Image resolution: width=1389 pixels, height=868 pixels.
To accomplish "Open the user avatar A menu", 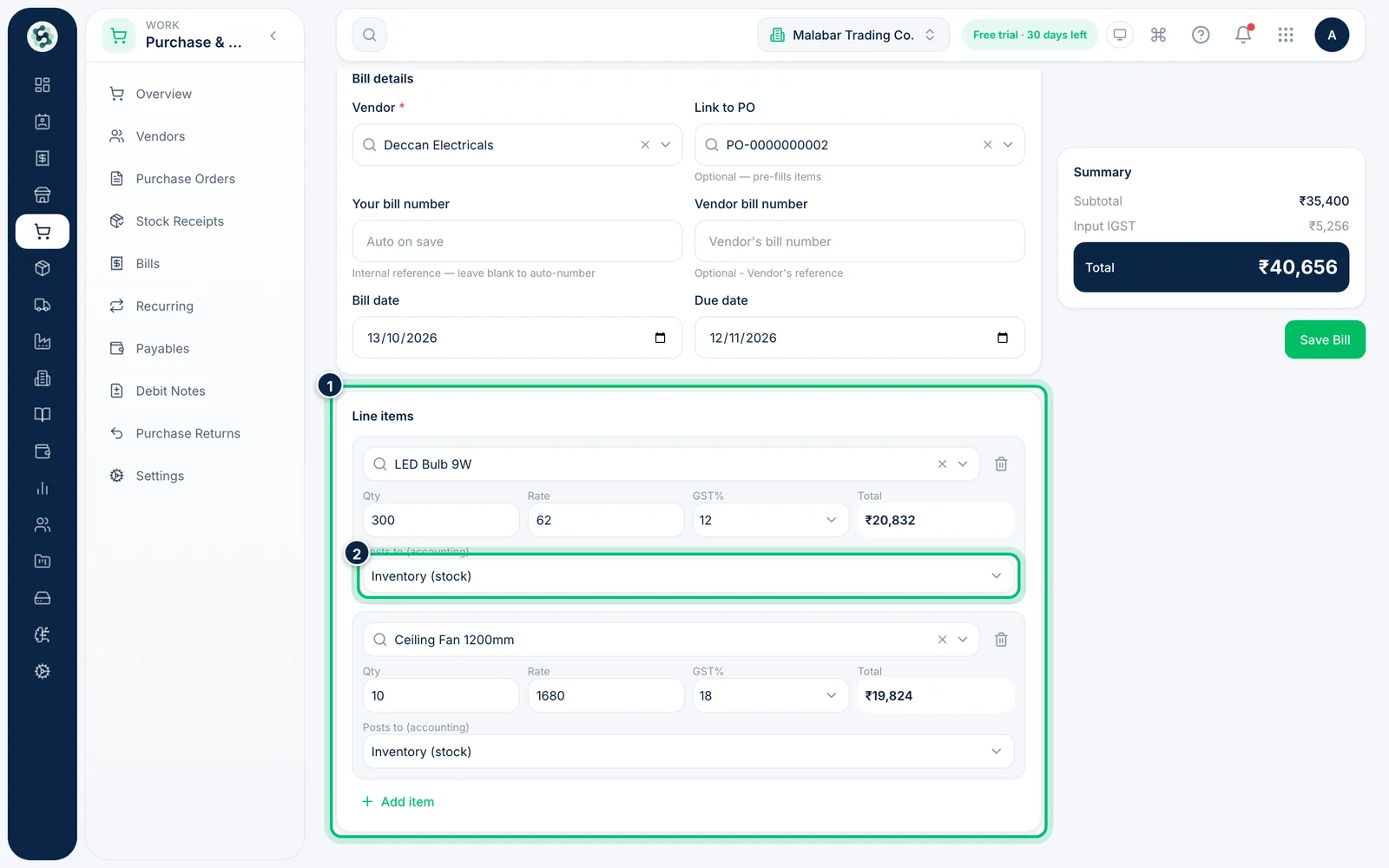I will [x=1332, y=35].
